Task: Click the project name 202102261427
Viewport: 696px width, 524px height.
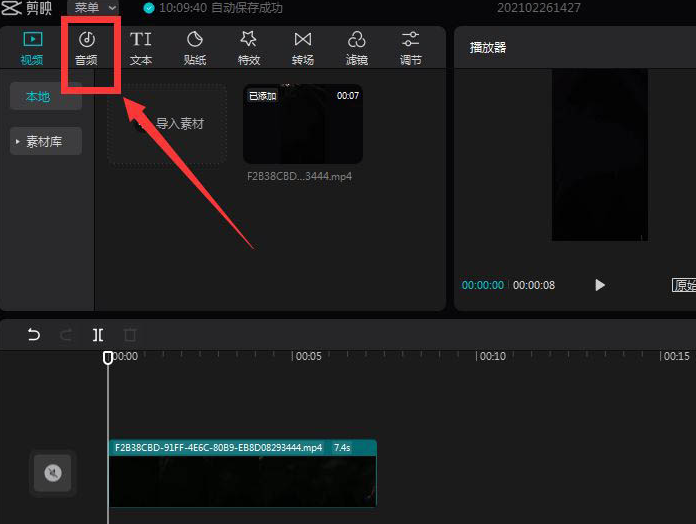Action: 538,8
